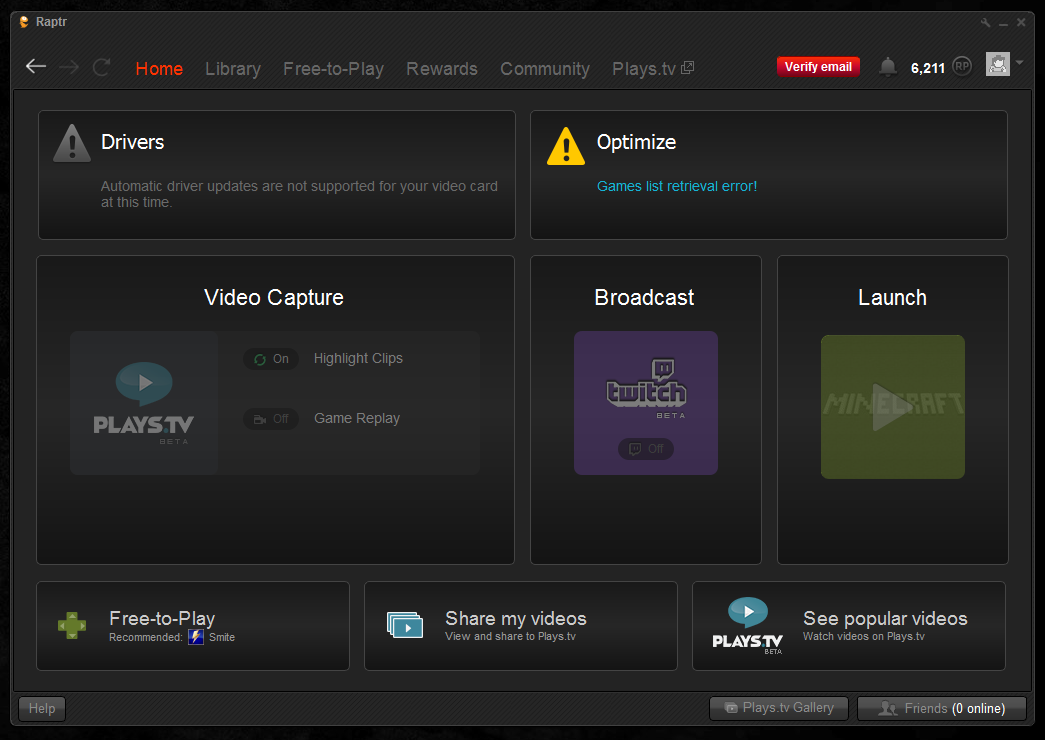Click the green Free-to-Play gamepad icon
The height and width of the screenshot is (740, 1045).
(x=72, y=625)
